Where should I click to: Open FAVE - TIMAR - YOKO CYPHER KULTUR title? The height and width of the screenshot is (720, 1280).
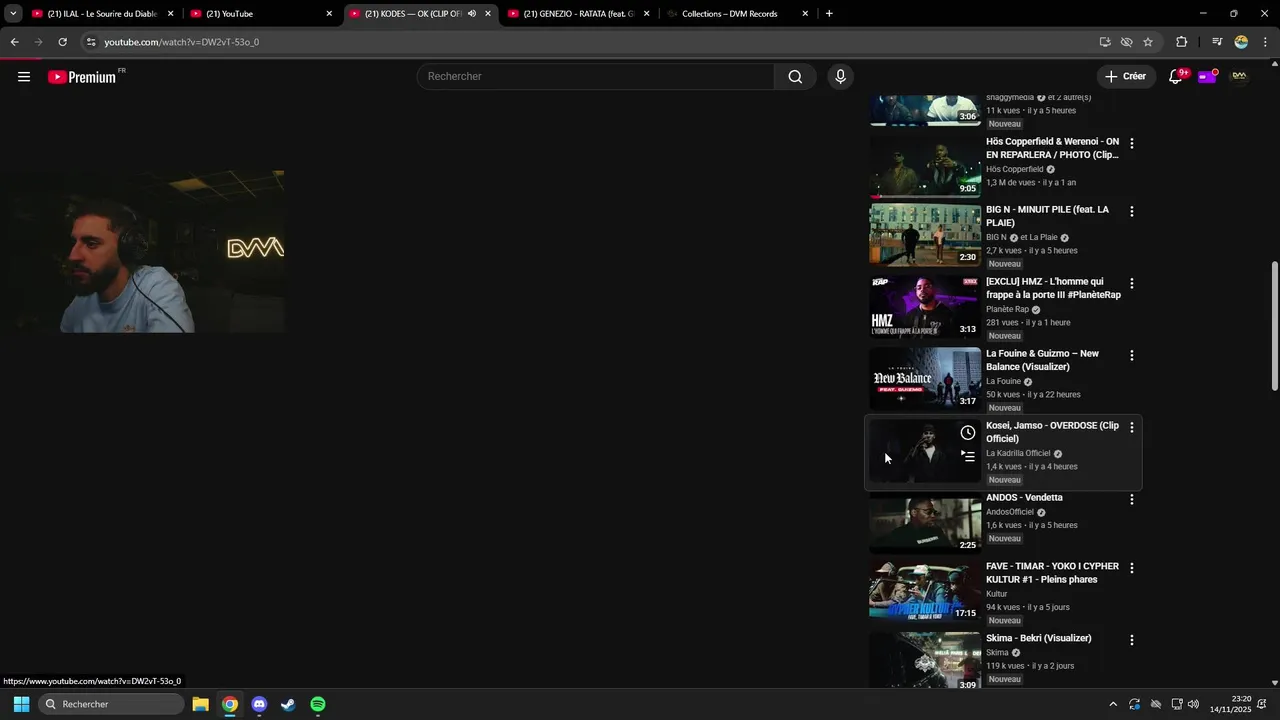point(1052,573)
